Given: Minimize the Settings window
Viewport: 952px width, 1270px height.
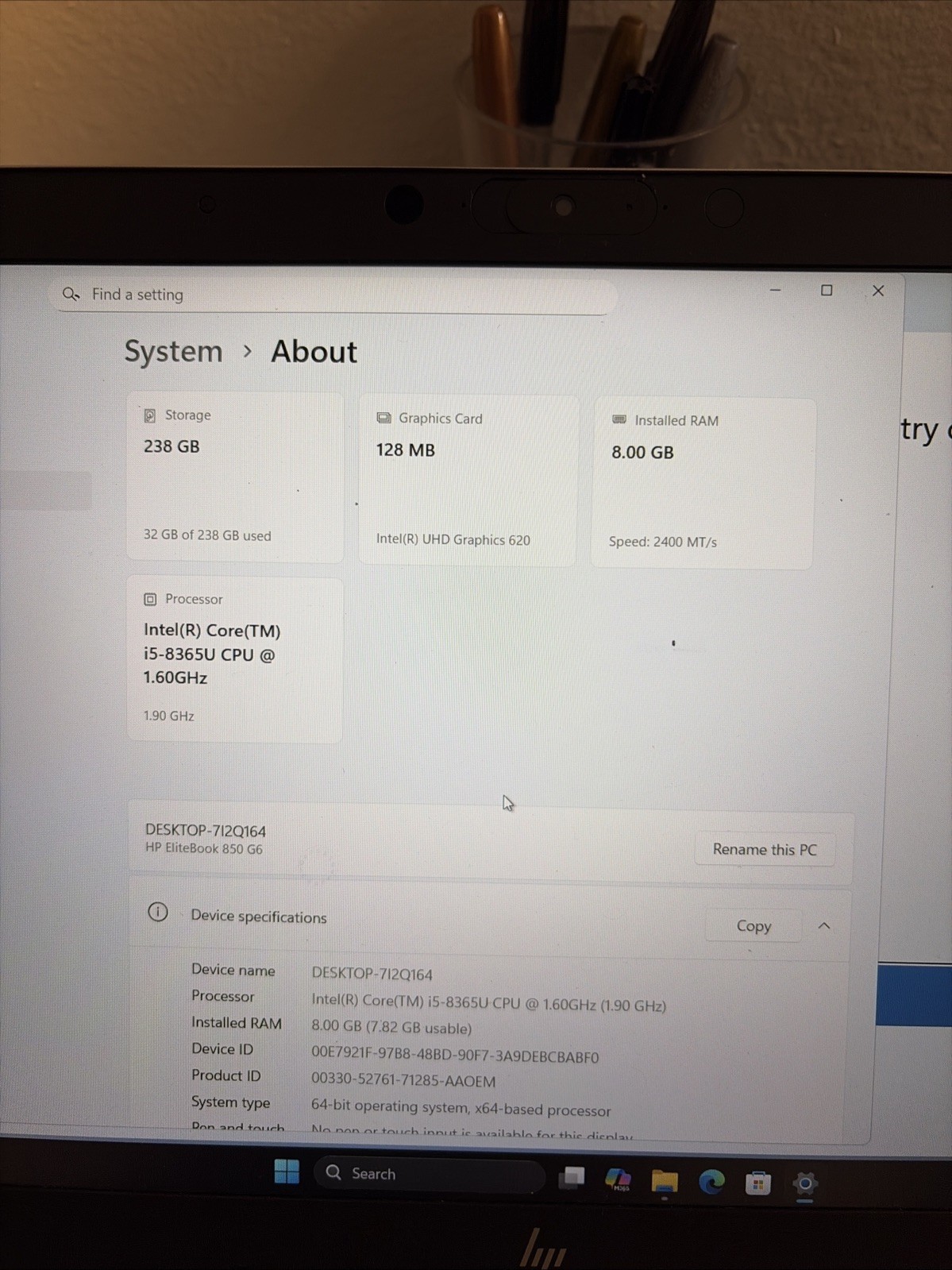Looking at the screenshot, I should pyautogui.click(x=776, y=290).
